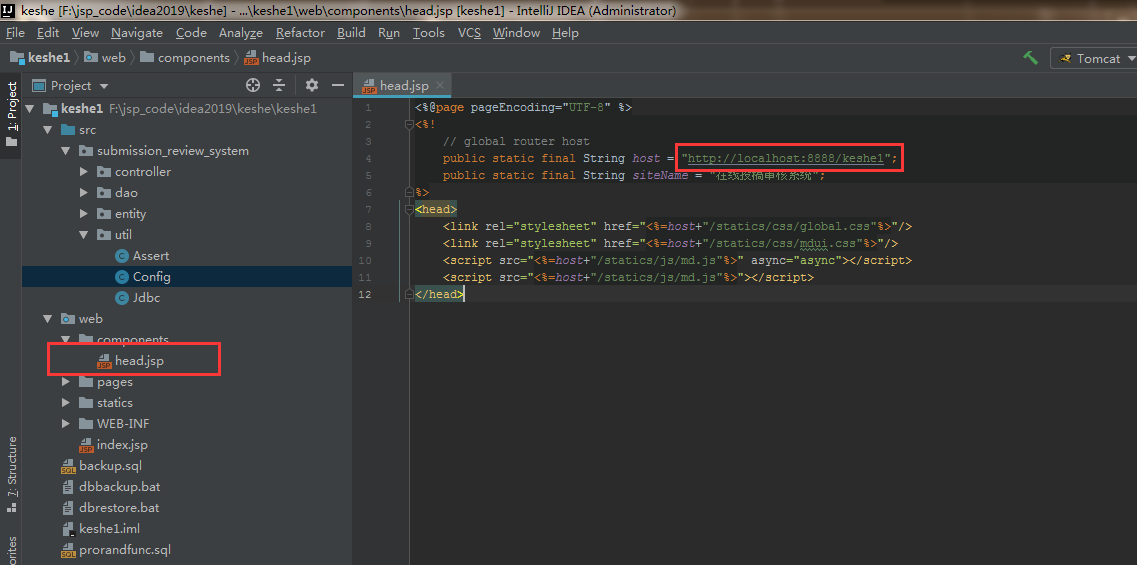The width and height of the screenshot is (1137, 565).
Task: Open the Project view selector dropdown
Action: tap(71, 86)
